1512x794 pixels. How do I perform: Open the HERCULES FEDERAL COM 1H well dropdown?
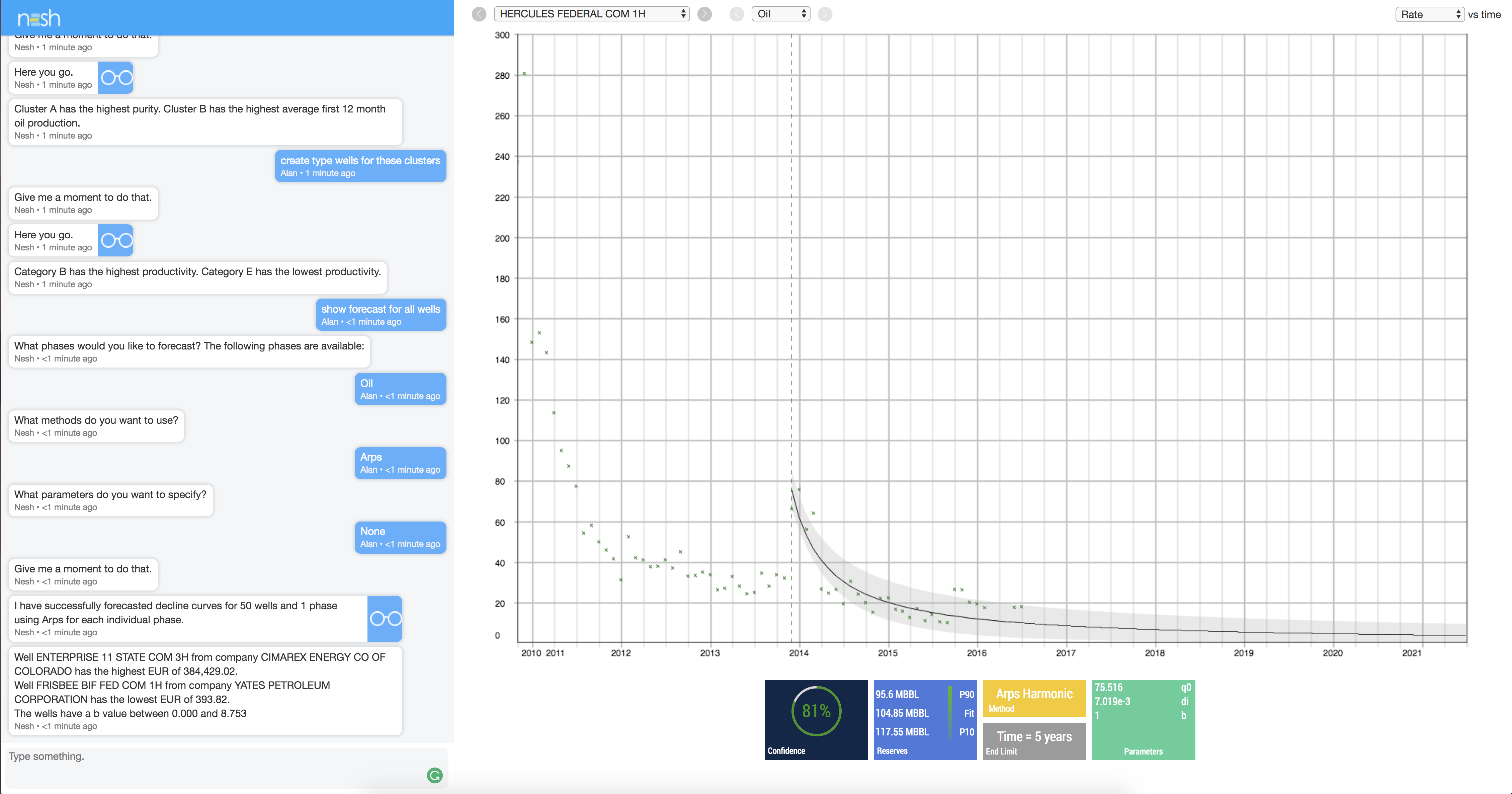point(592,14)
